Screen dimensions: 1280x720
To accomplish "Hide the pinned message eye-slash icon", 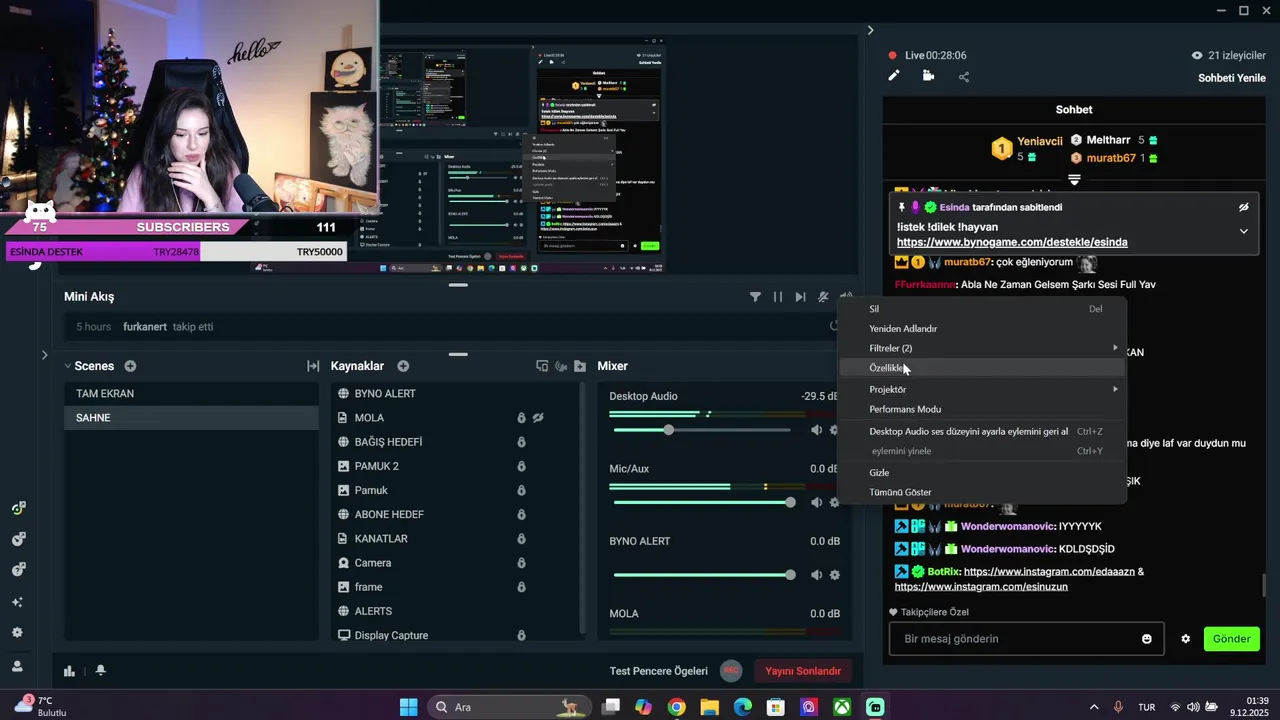I will 1243,207.
